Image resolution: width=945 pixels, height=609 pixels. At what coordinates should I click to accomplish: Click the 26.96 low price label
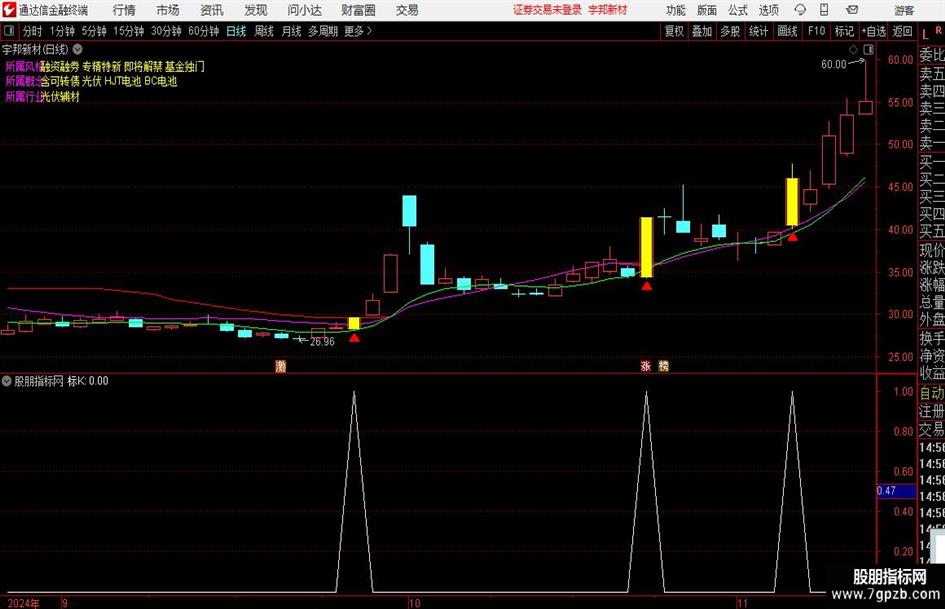(322, 342)
